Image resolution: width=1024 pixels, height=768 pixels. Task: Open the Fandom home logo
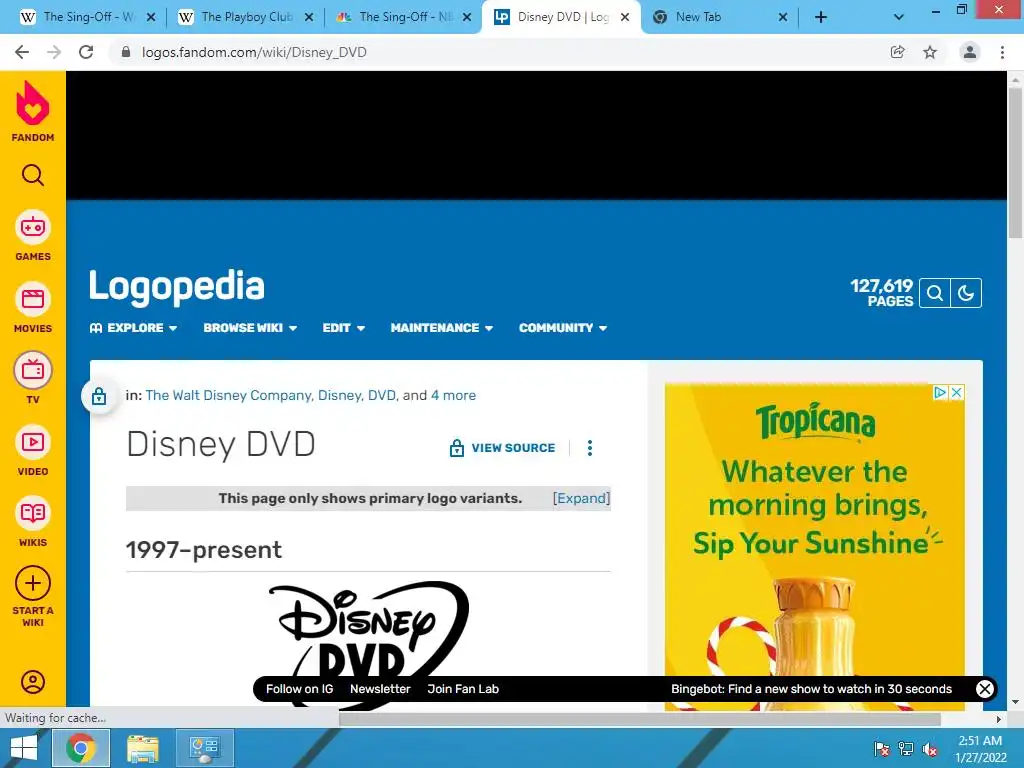click(33, 111)
